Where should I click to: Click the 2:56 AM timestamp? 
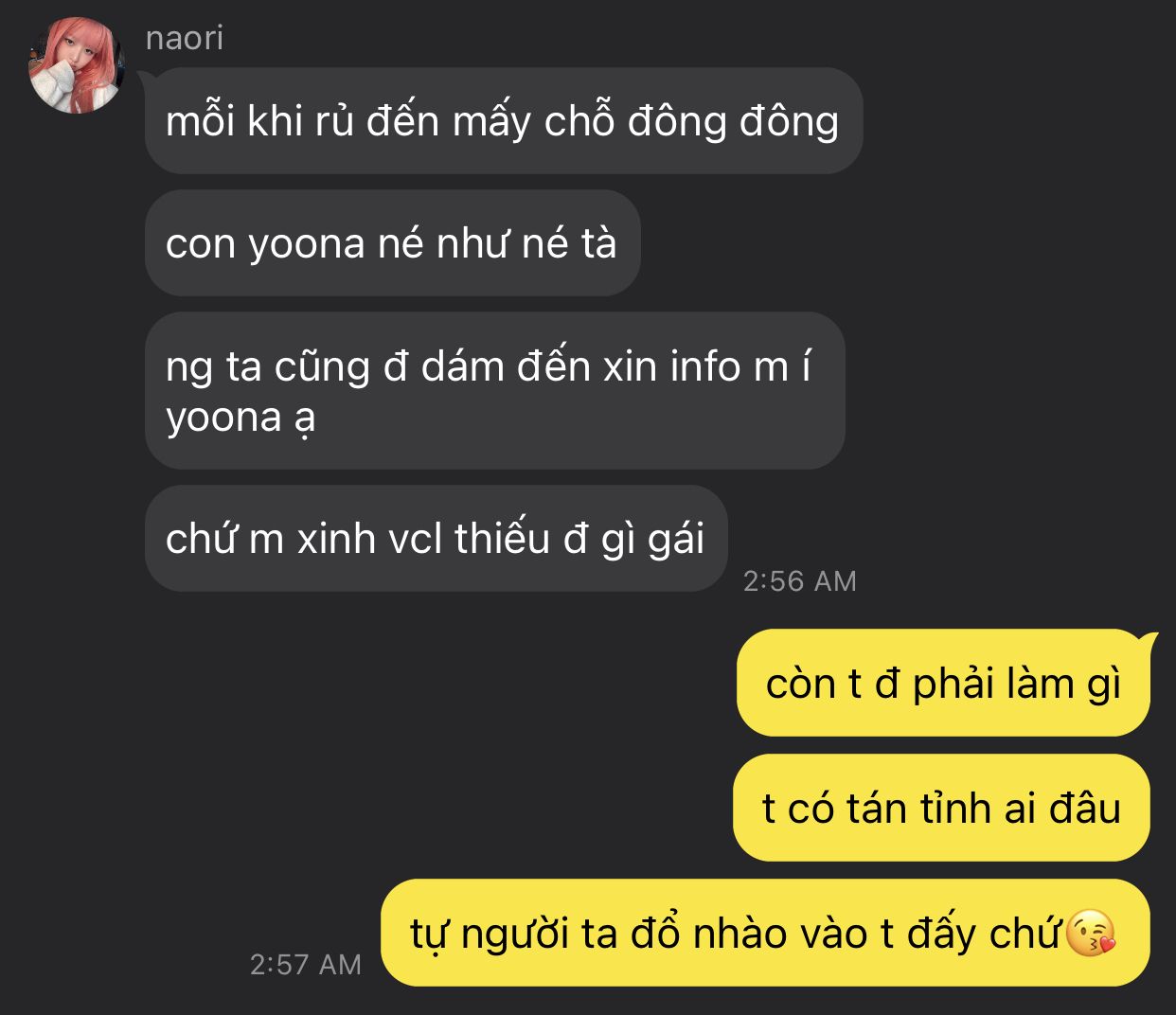click(799, 580)
